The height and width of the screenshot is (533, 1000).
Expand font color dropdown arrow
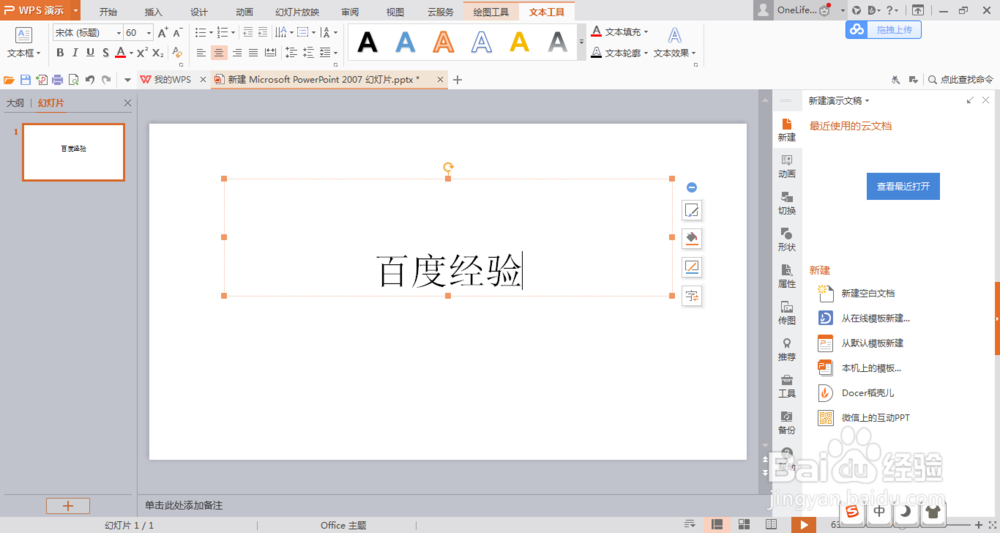[x=131, y=53]
